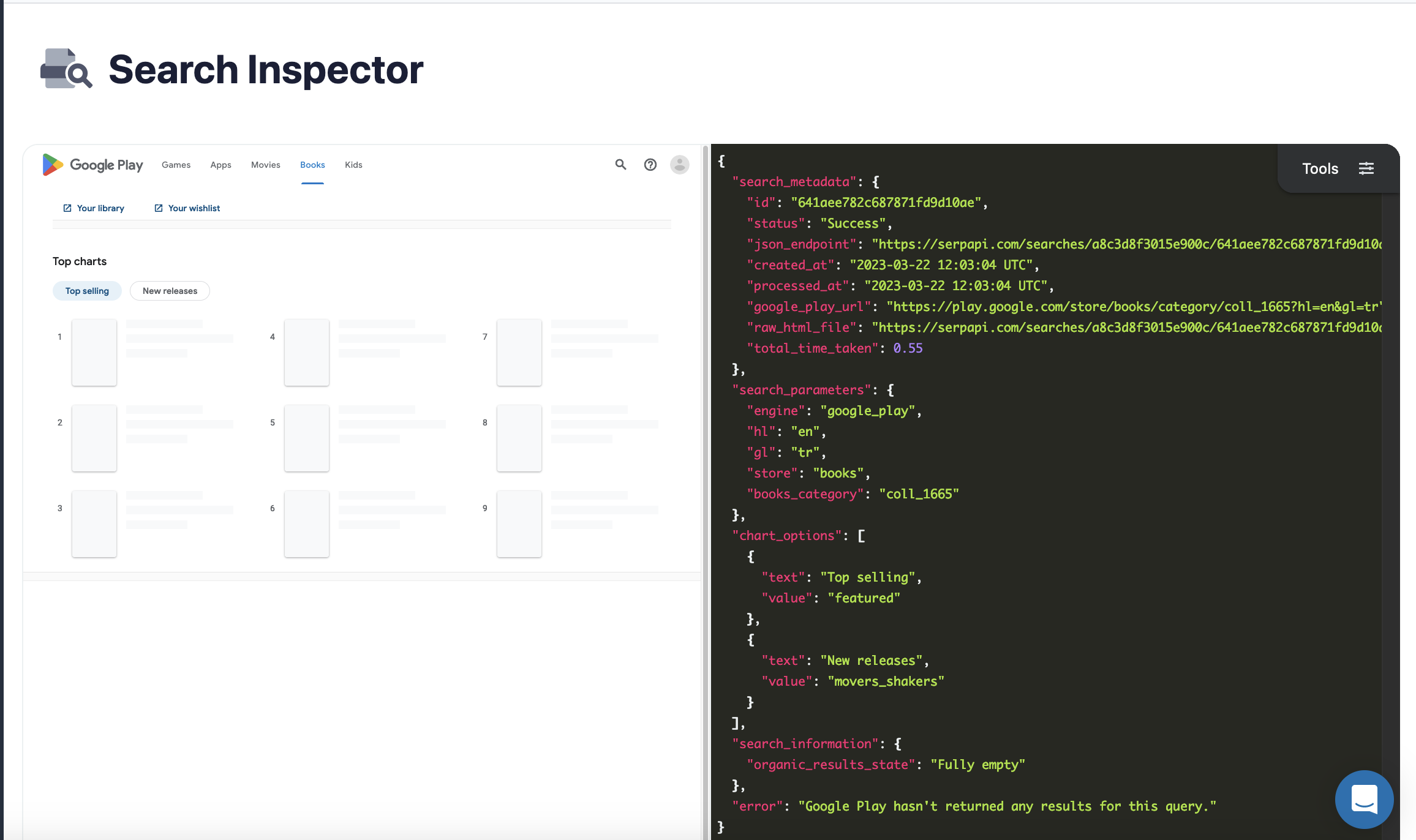Open the Games tab

[176, 165]
